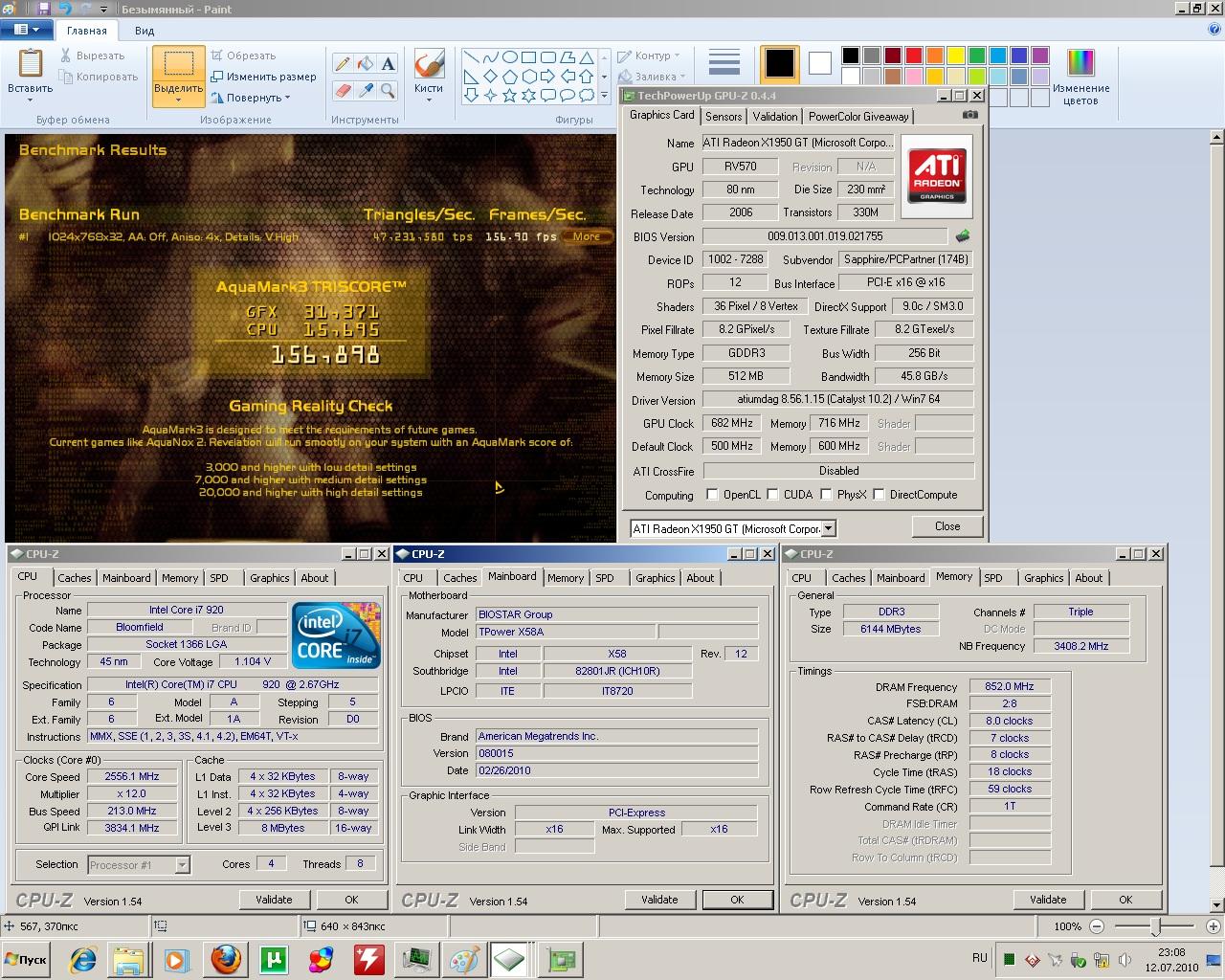Open the PowerColor Giveaway tab

tap(858, 116)
